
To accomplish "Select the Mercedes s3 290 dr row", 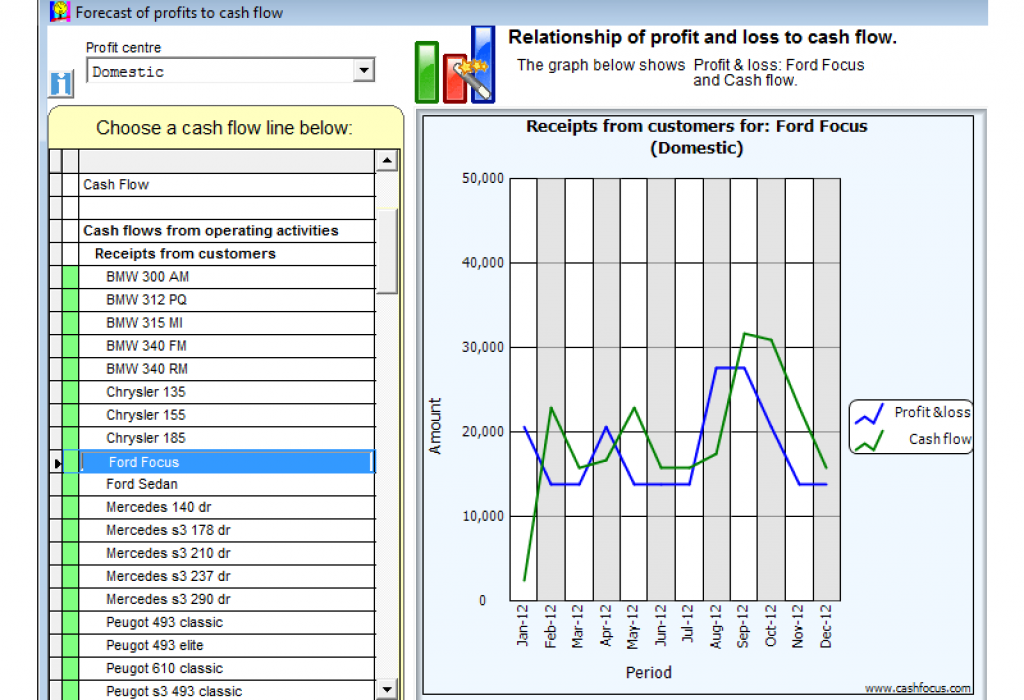I will pos(227,599).
